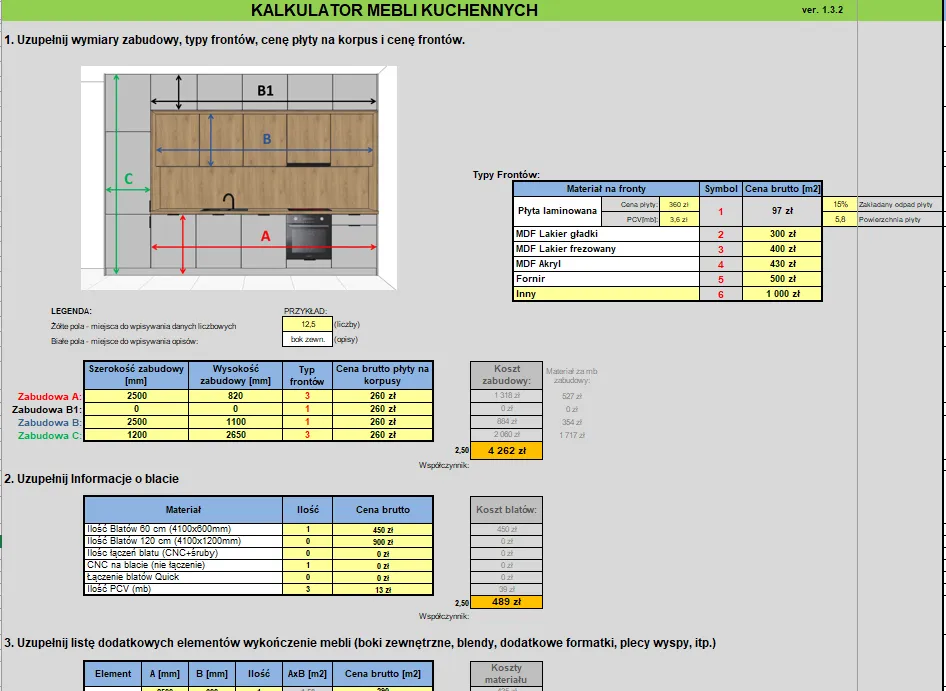
Task: Select the Ilość PCV (mb) quantity cell
Action: [307, 589]
